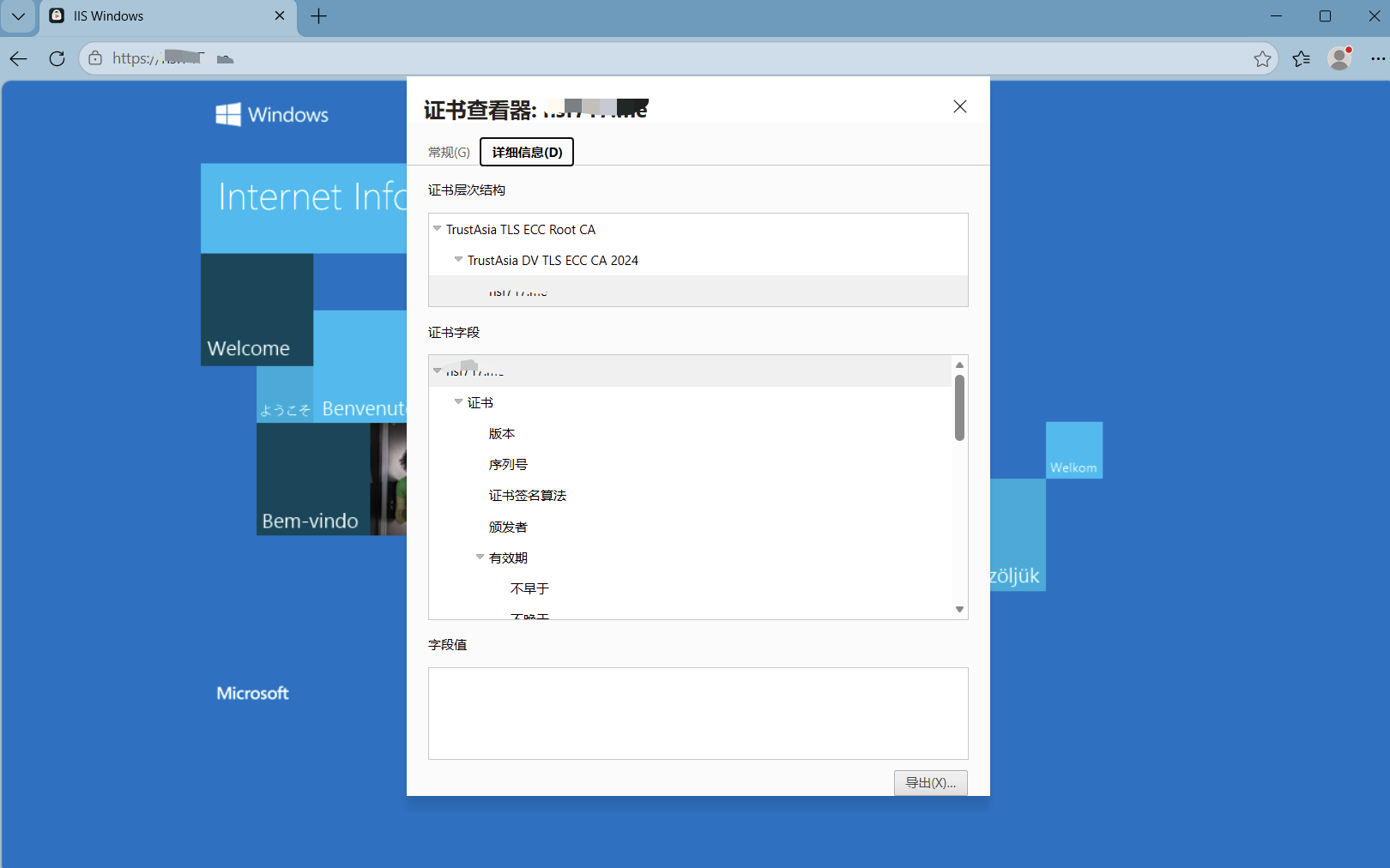Add page to favorites star icon

(x=1262, y=58)
